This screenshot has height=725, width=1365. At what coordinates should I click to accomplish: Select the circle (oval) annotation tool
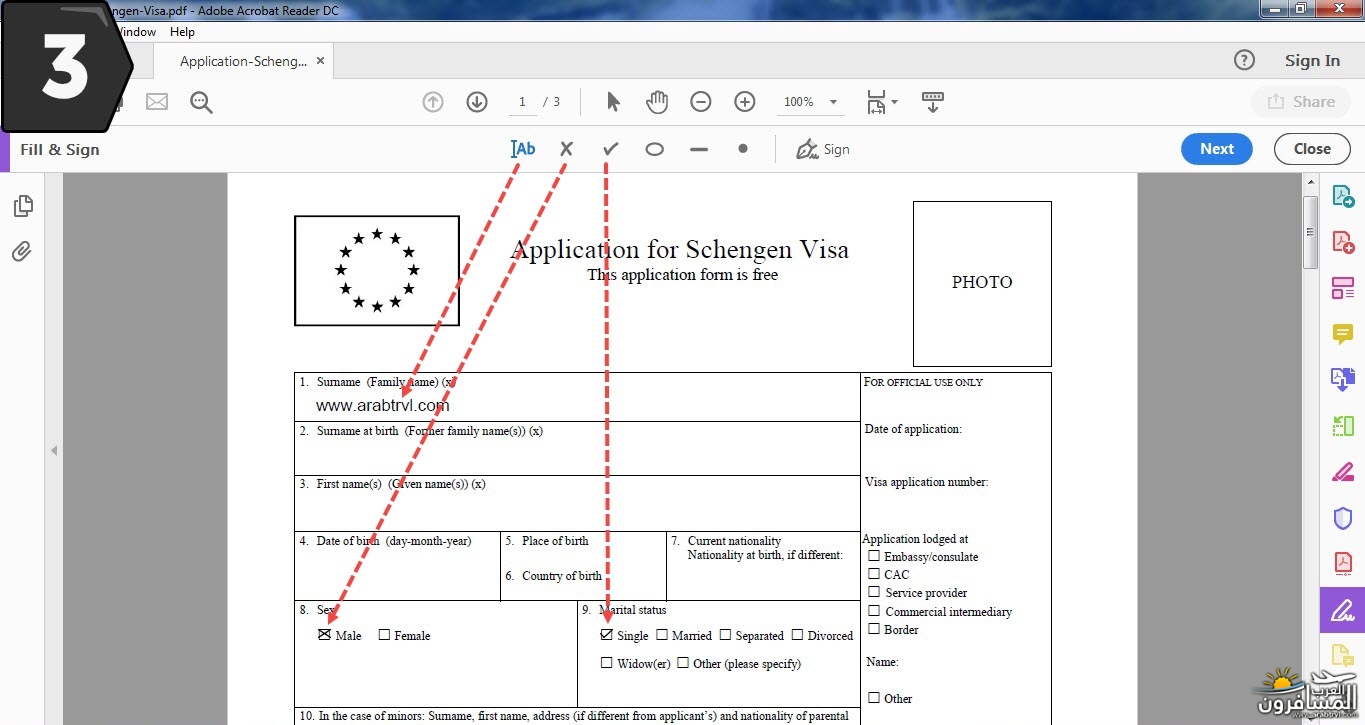[x=654, y=149]
